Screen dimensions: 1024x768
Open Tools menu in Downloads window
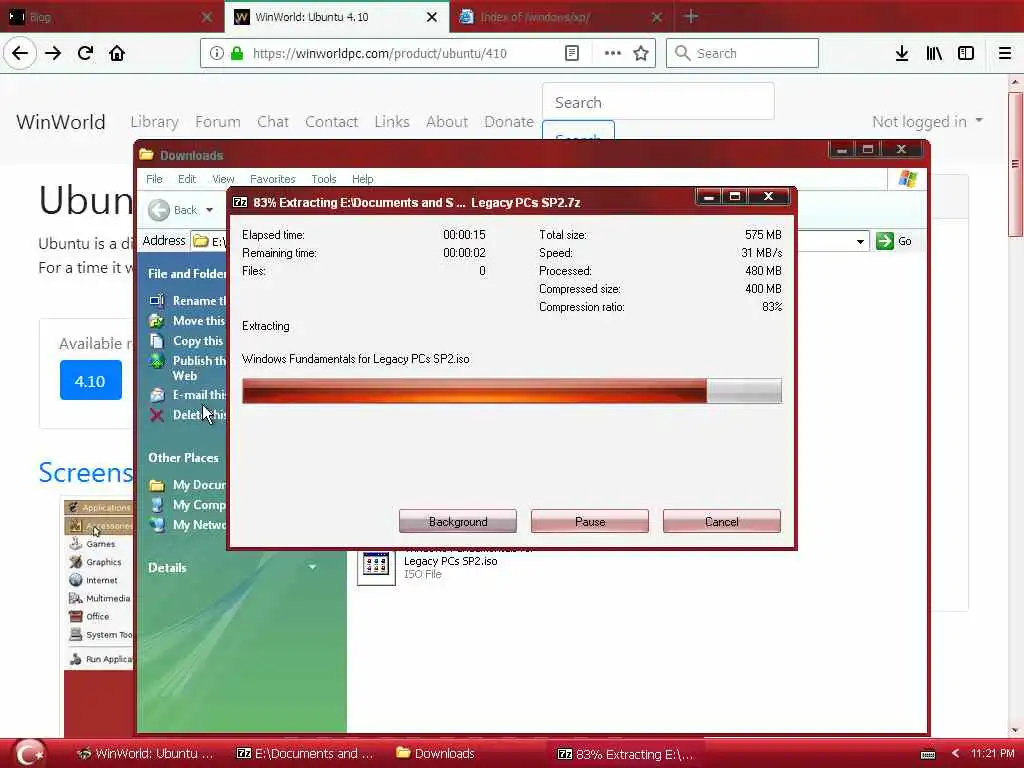tap(324, 179)
